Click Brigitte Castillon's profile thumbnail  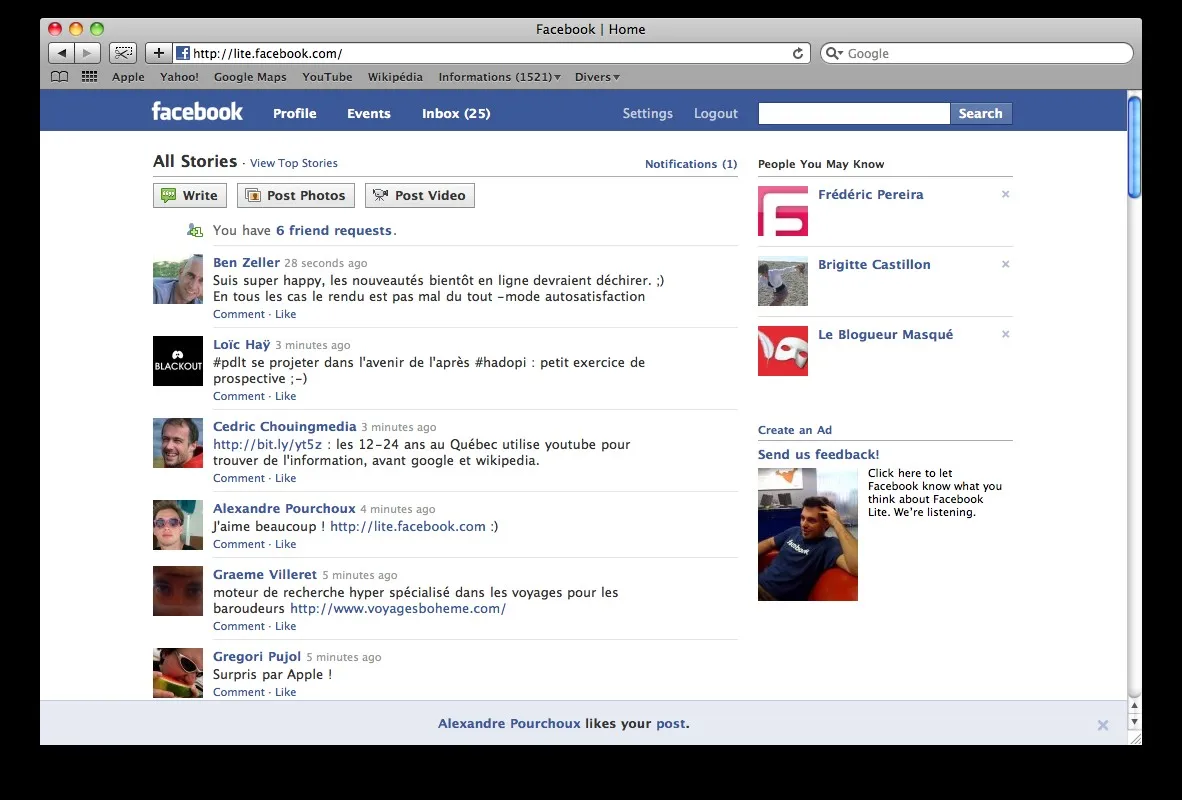point(782,281)
